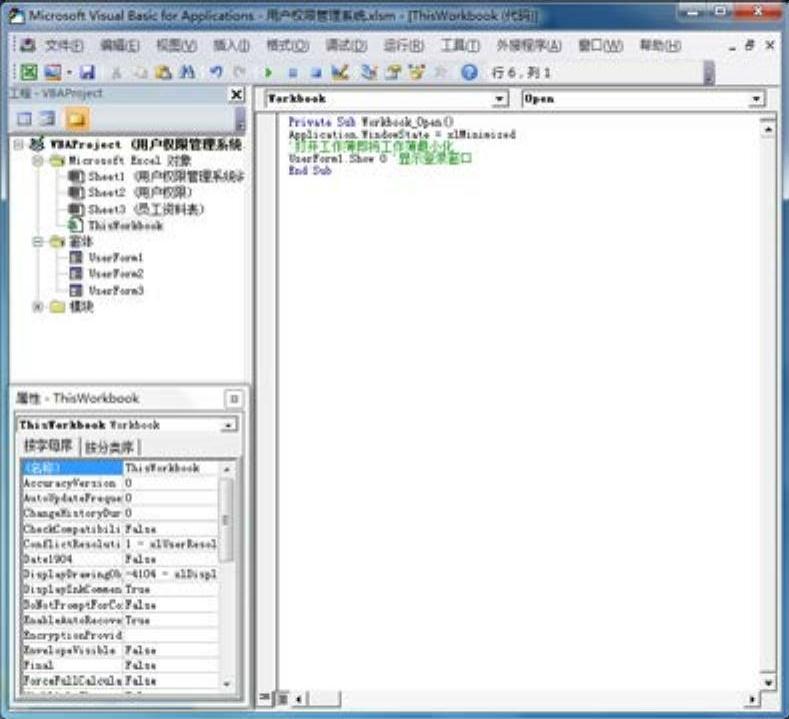Click the Break pause icon
789x719 pixels.
[293, 73]
